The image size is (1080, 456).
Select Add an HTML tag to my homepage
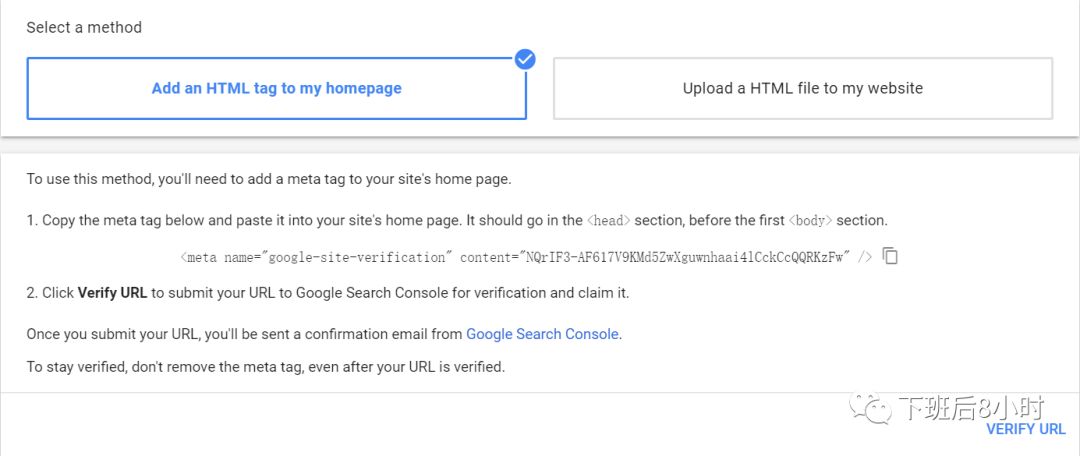tap(276, 88)
